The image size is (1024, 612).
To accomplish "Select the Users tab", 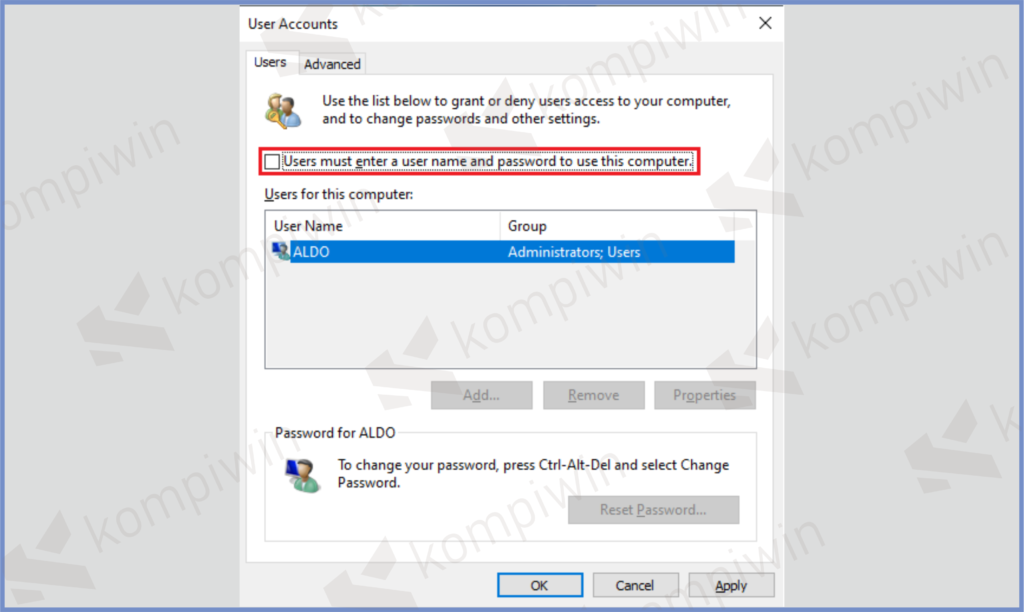I will point(270,62).
